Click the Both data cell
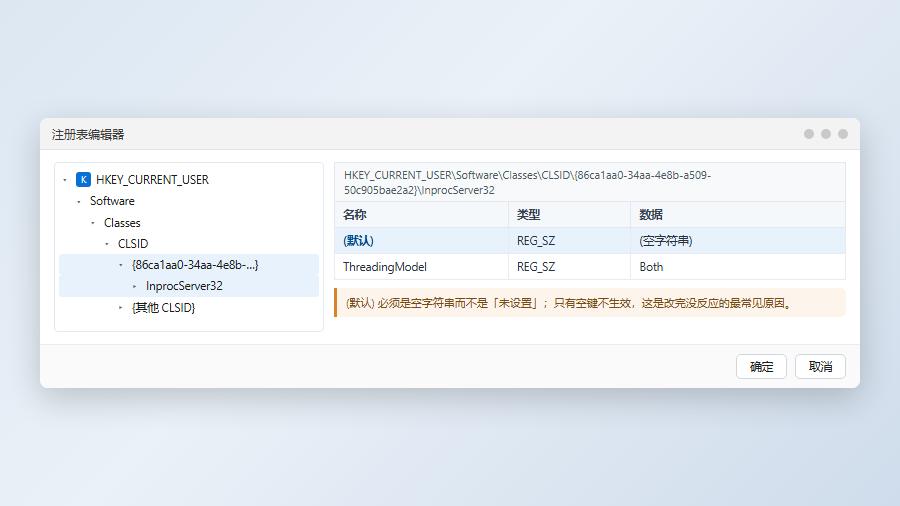 (x=738, y=267)
